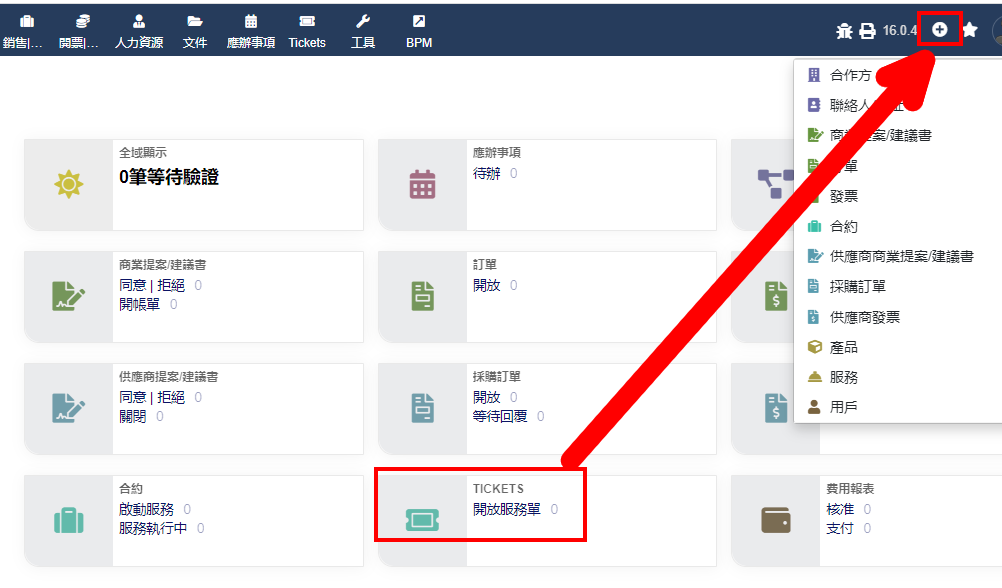Open the 文件 top menu
1002x588 pixels.
(x=195, y=31)
